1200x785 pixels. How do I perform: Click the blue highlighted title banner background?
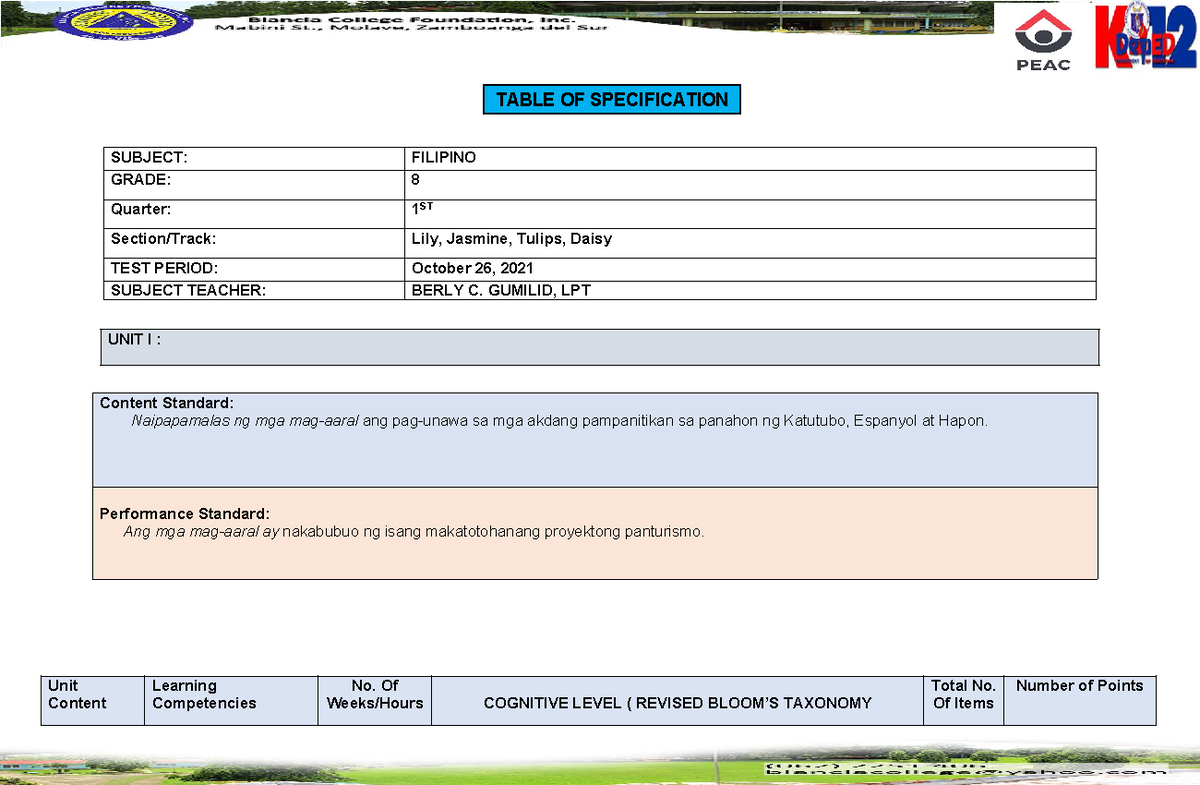click(x=611, y=99)
